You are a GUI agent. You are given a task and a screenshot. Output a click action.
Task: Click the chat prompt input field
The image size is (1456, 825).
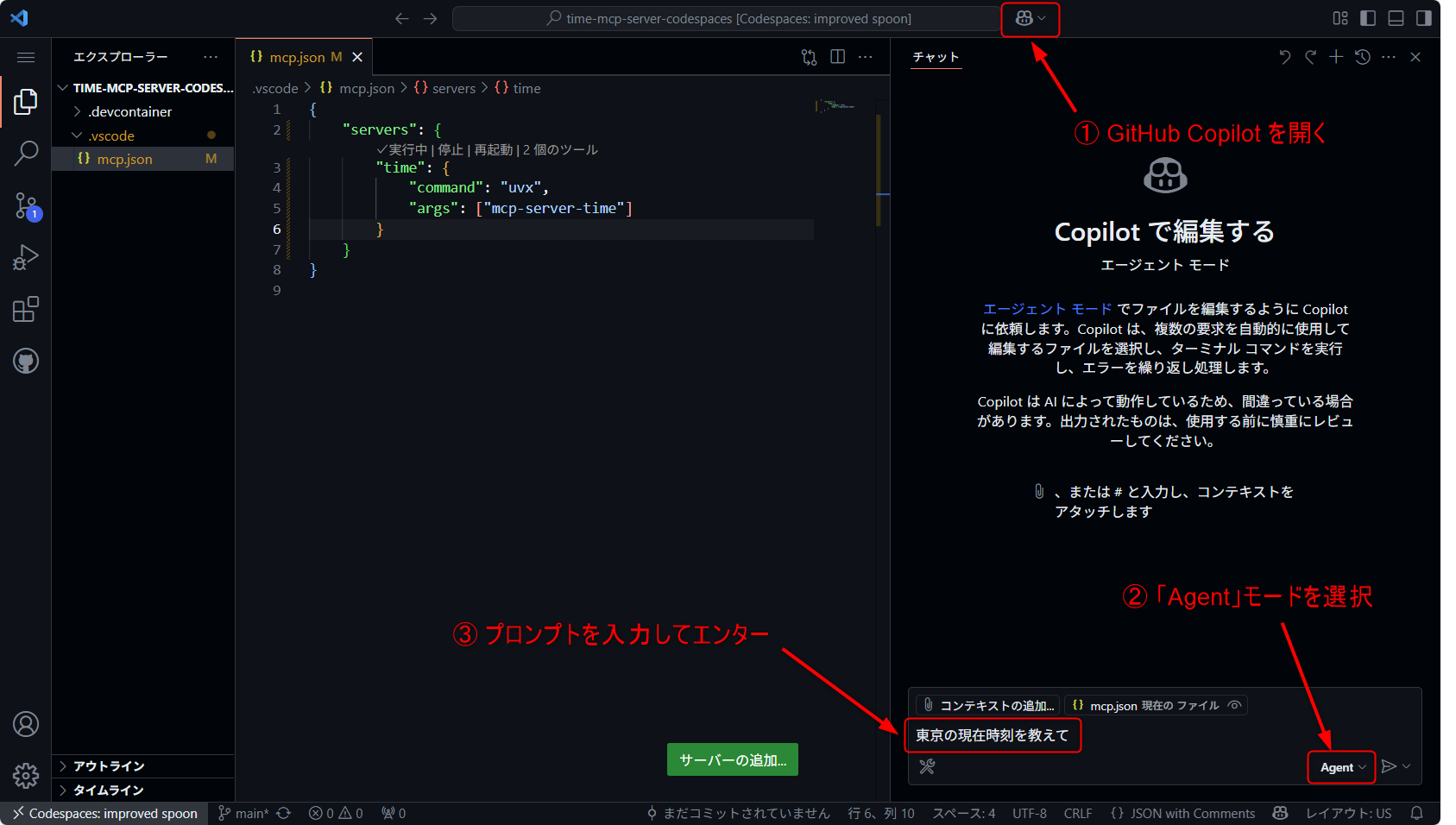click(1163, 735)
